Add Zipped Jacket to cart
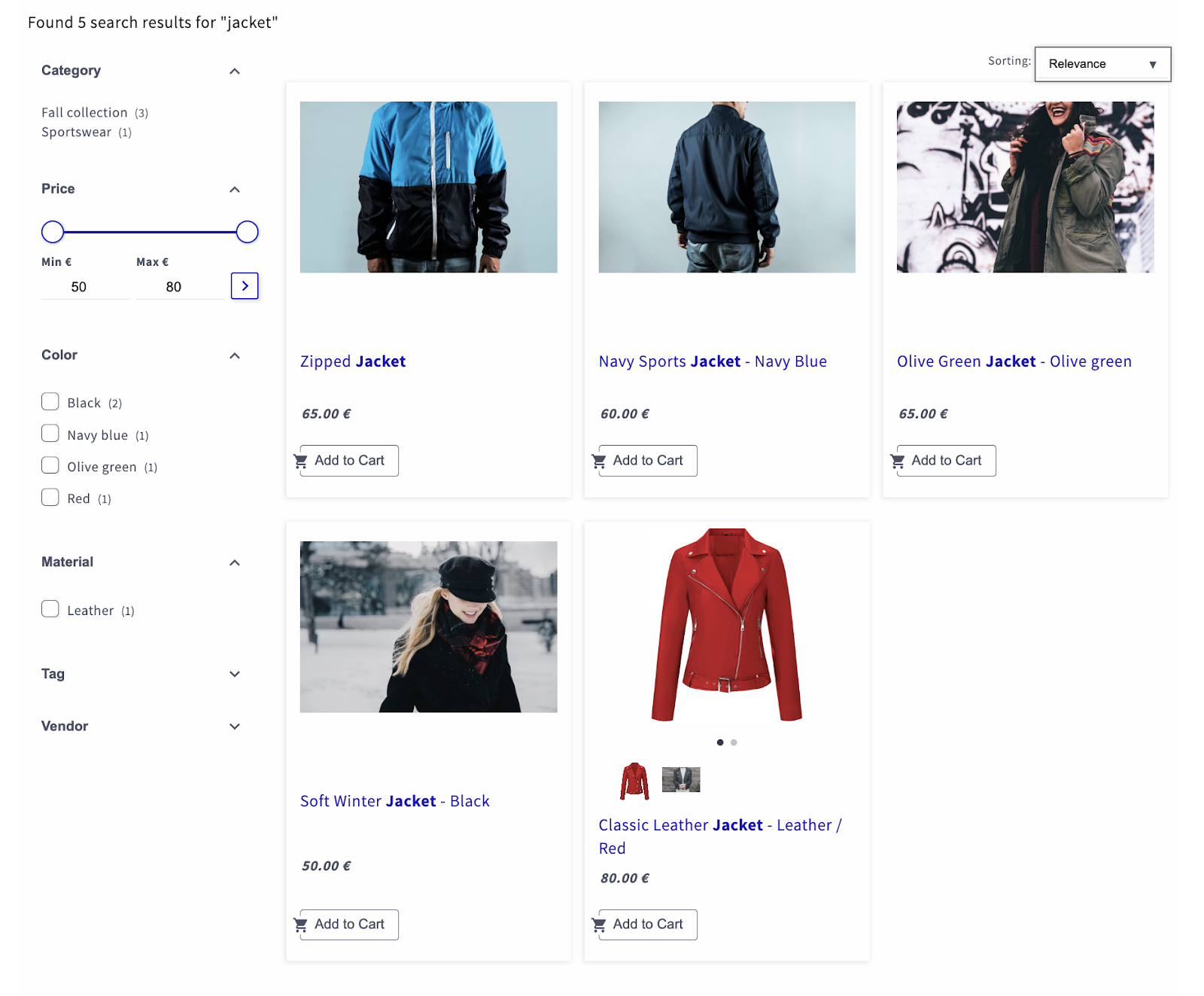Screen dimensions: 1204x996 [x=349, y=461]
